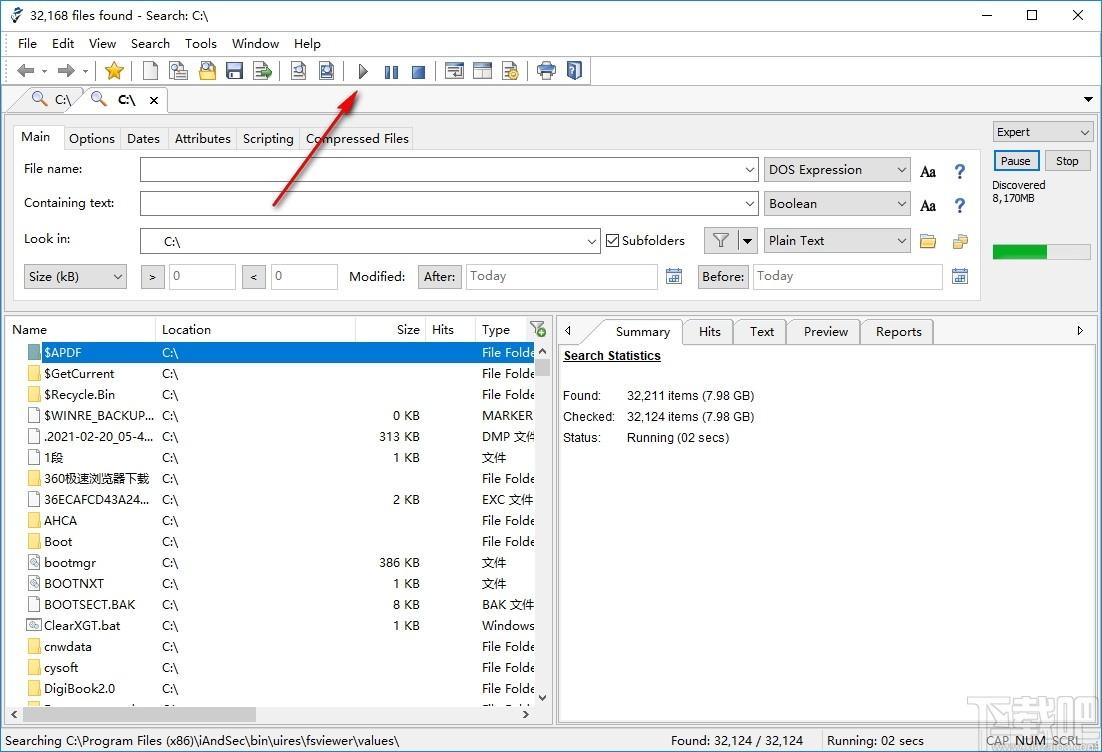Pause search using toolbar pause icon
The width and height of the screenshot is (1102, 752).
click(x=391, y=72)
